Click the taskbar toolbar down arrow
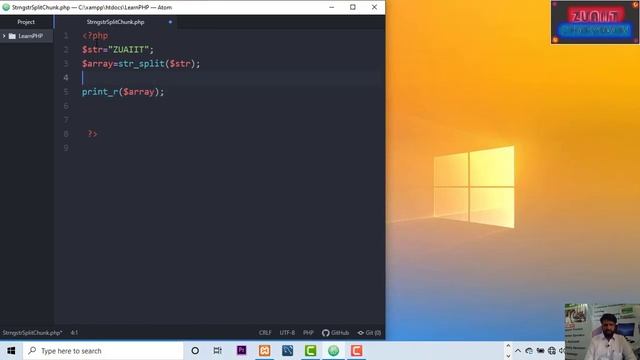 pyautogui.click(x=508, y=356)
